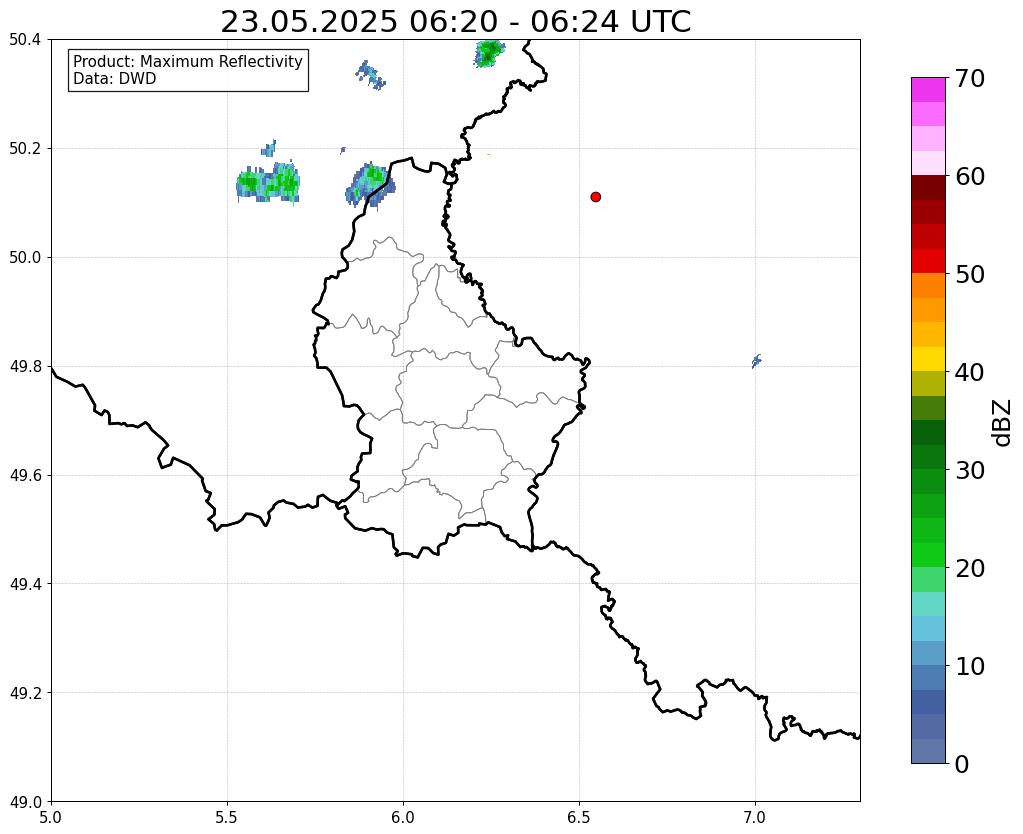Click the top magenta colorbar swatch below 70 dBZ
This screenshot has width=1023, height=834.
click(x=928, y=90)
